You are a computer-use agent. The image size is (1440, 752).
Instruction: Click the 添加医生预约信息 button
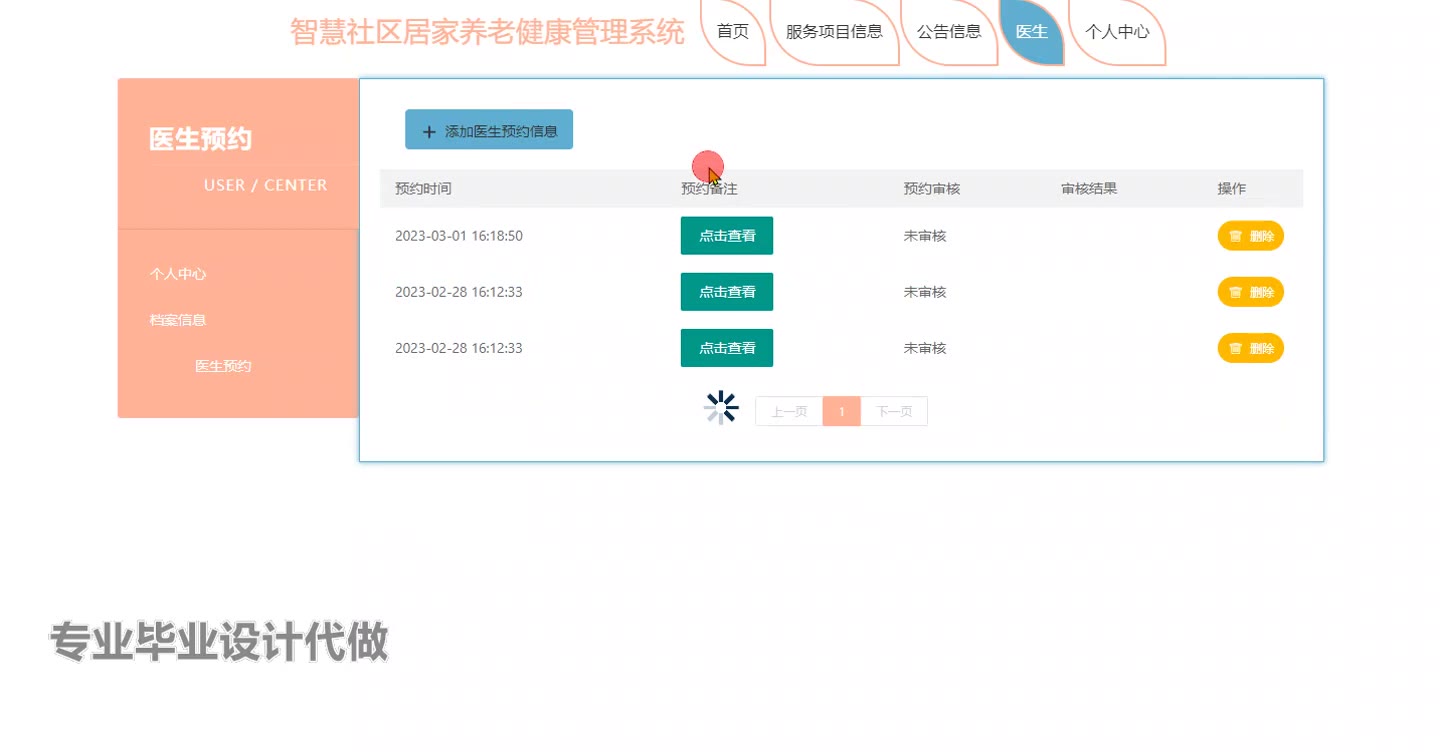pos(489,130)
